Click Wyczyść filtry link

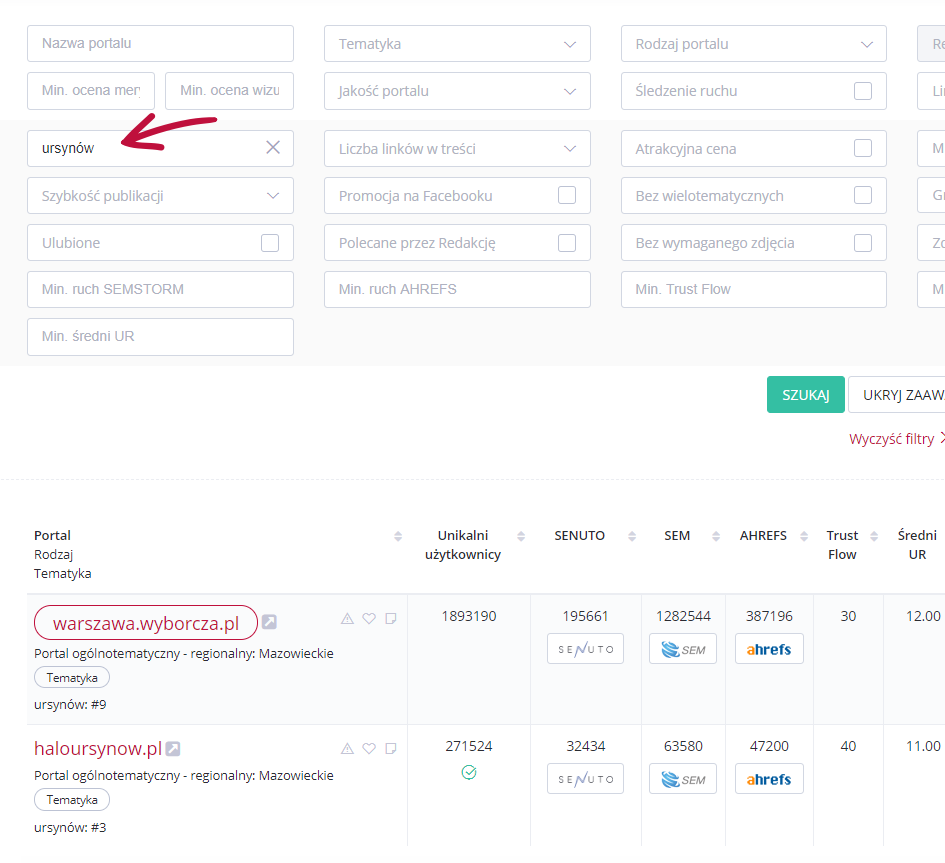[x=891, y=439]
